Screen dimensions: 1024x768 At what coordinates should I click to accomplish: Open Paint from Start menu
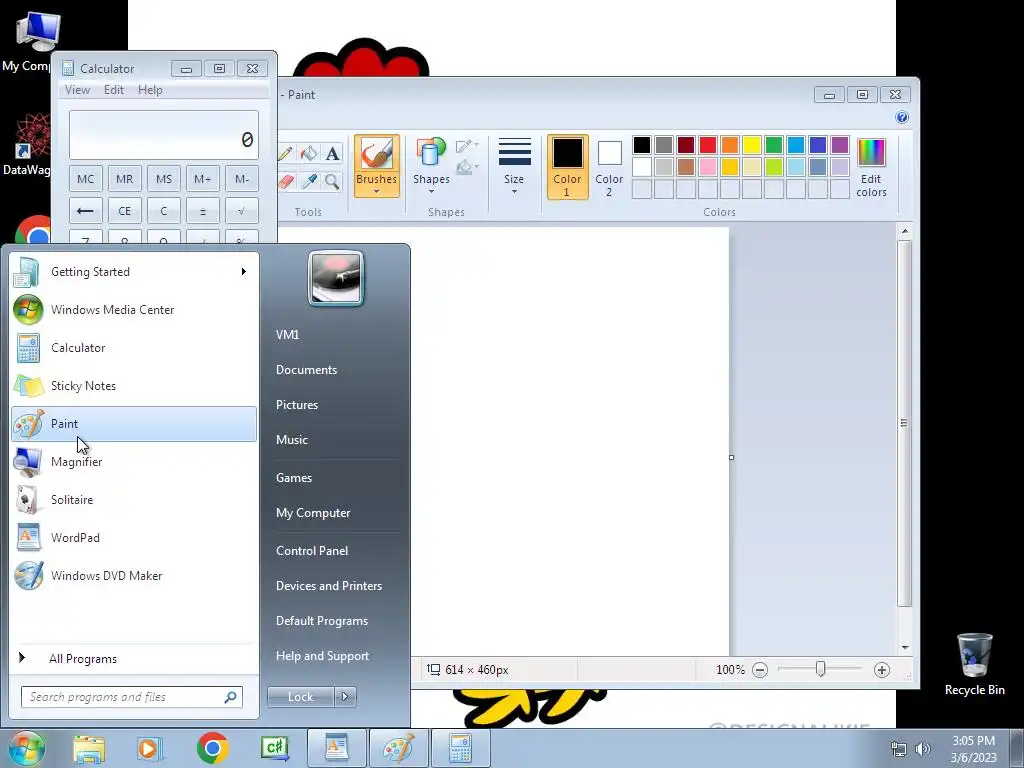point(134,424)
